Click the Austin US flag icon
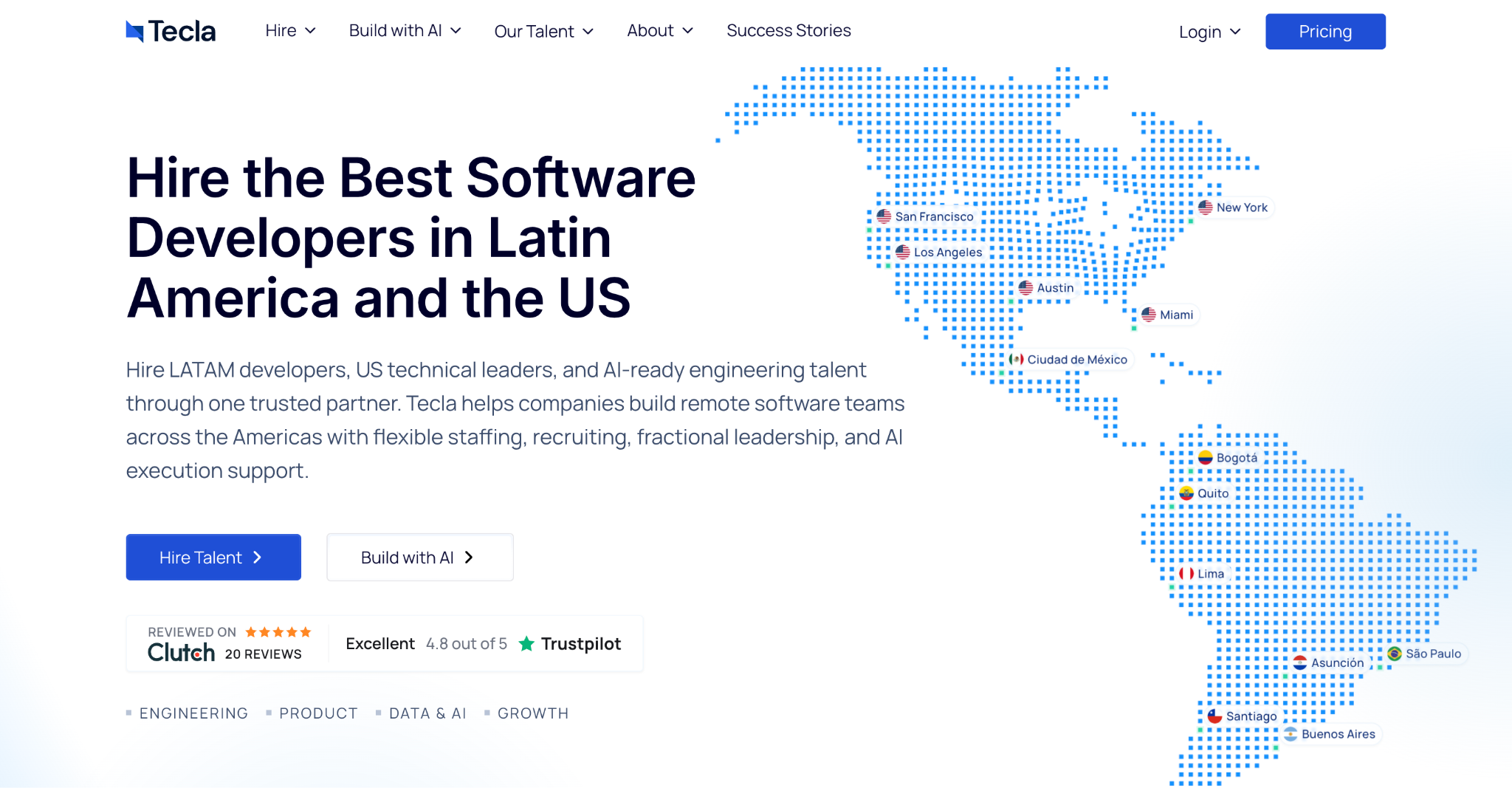1512x788 pixels. click(x=1025, y=288)
